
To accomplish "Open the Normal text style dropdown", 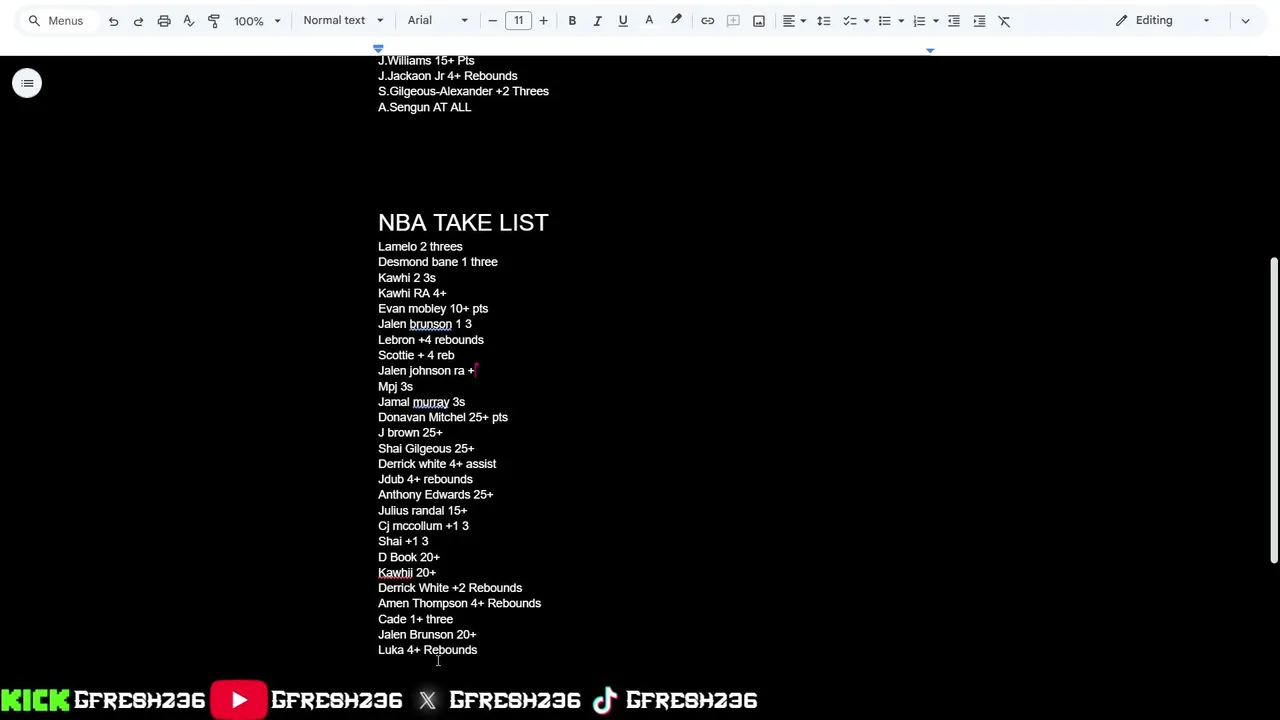I will [343, 20].
